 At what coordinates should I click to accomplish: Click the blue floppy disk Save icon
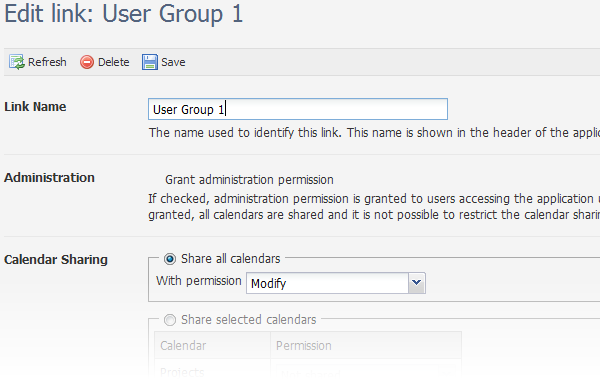(150, 62)
